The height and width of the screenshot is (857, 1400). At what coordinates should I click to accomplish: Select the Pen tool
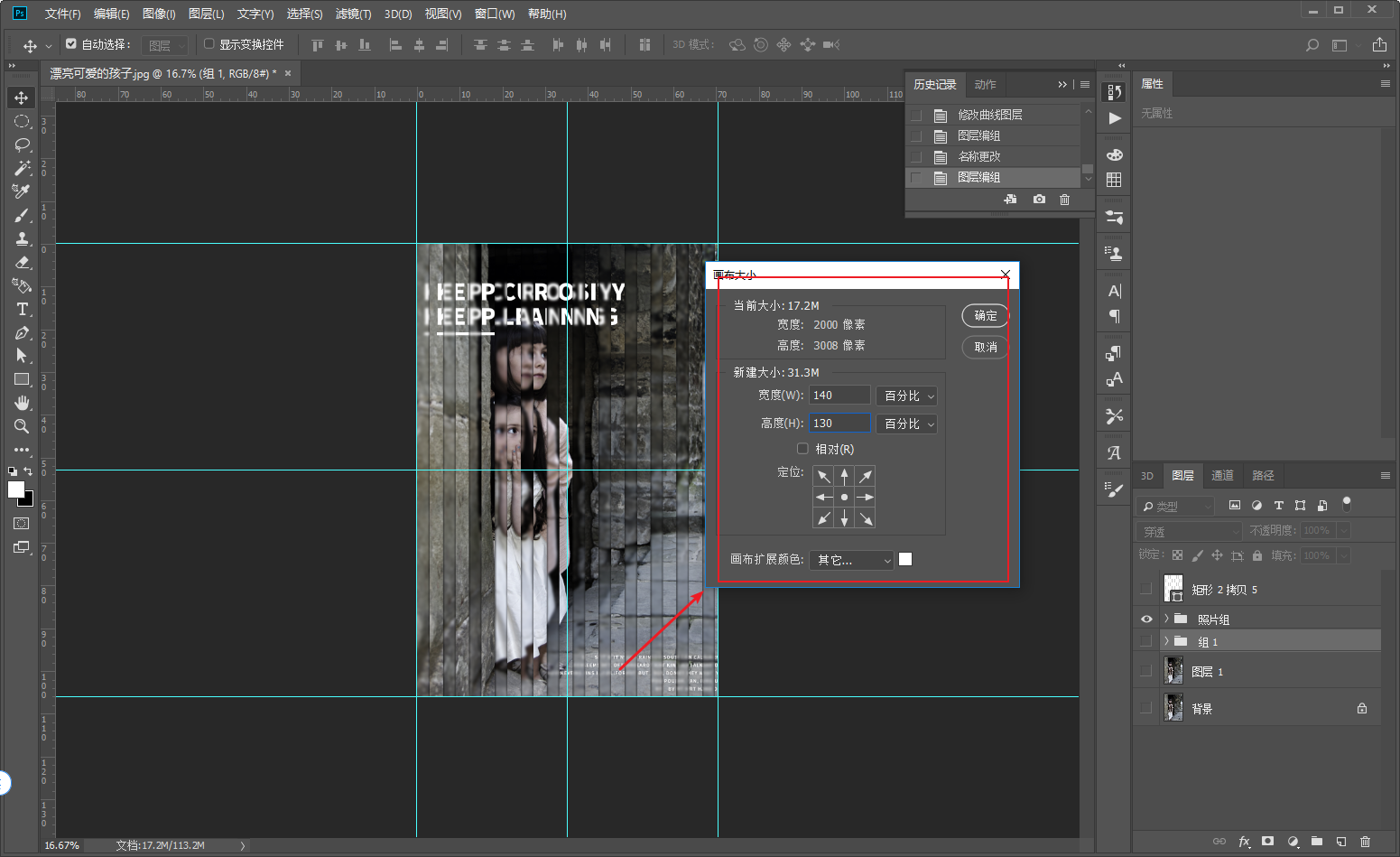tap(22, 332)
